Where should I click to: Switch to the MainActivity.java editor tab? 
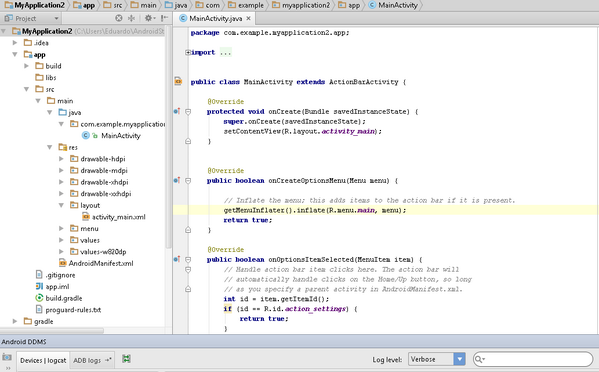coord(215,18)
